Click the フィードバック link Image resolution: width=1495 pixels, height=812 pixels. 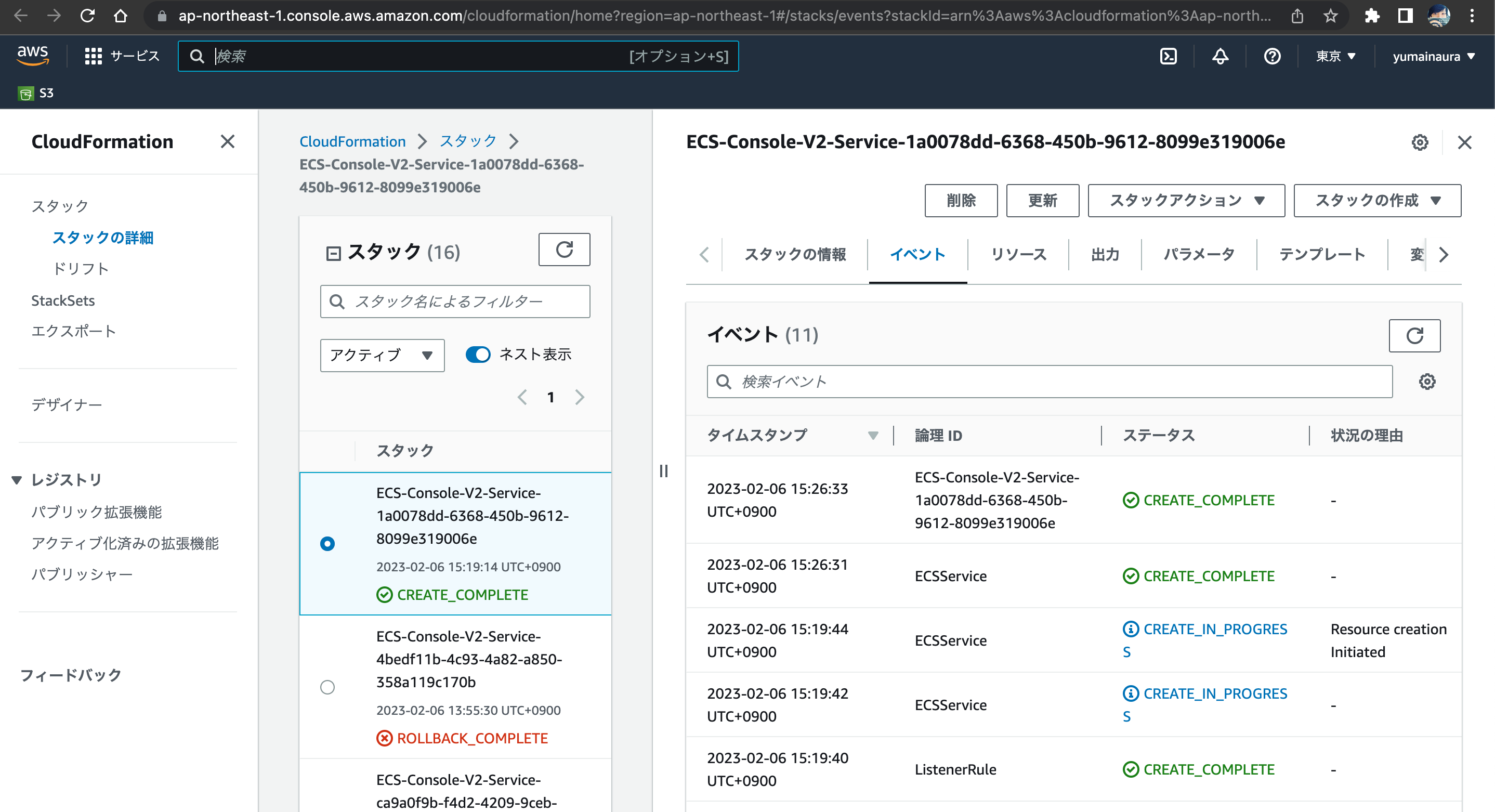[70, 675]
